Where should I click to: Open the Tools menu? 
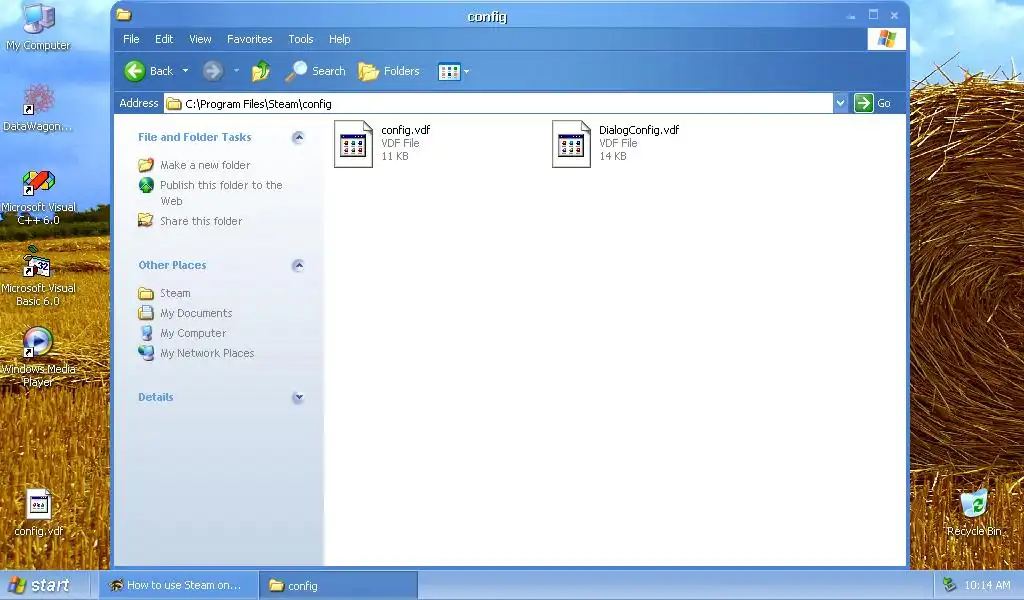click(301, 39)
